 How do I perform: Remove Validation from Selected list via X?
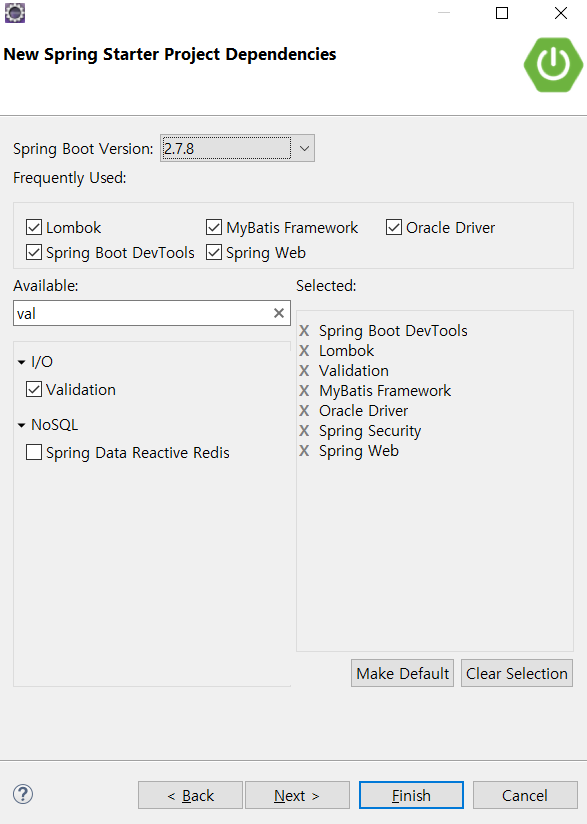coord(304,370)
